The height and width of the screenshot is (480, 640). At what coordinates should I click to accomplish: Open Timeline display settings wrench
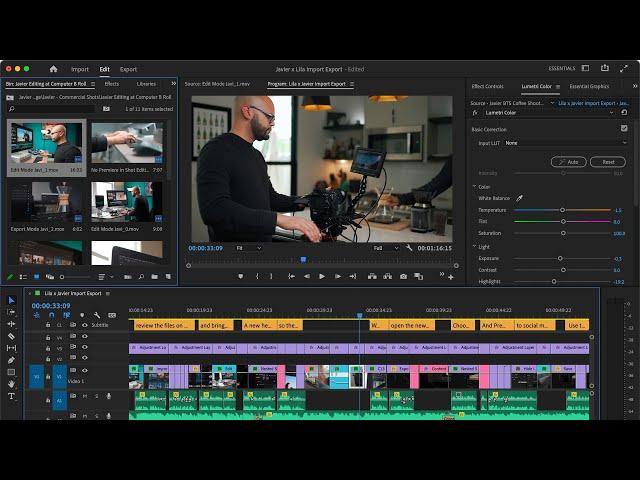click(x=97, y=315)
